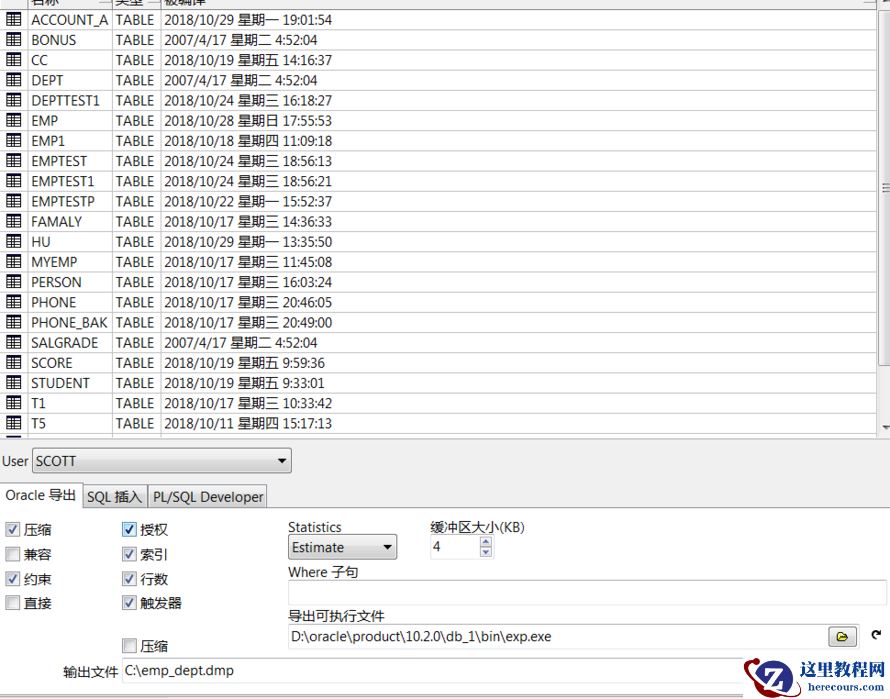Switch to the PL/SQL Developer tab
The height and width of the screenshot is (699, 890).
[x=207, y=496]
